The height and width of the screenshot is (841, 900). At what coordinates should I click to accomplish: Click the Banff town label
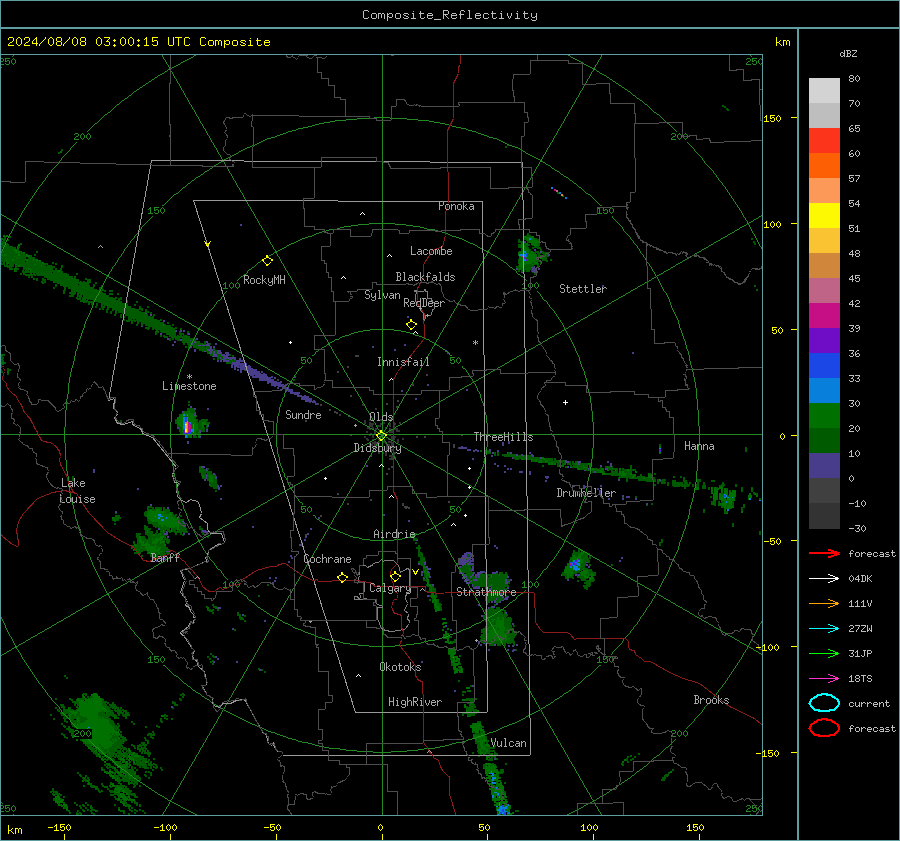click(165, 558)
